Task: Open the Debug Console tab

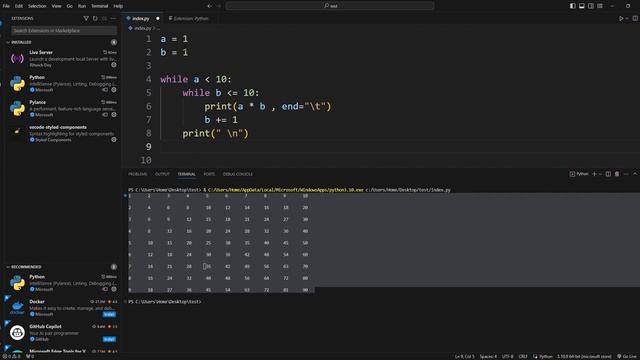Action: pyautogui.click(x=238, y=174)
